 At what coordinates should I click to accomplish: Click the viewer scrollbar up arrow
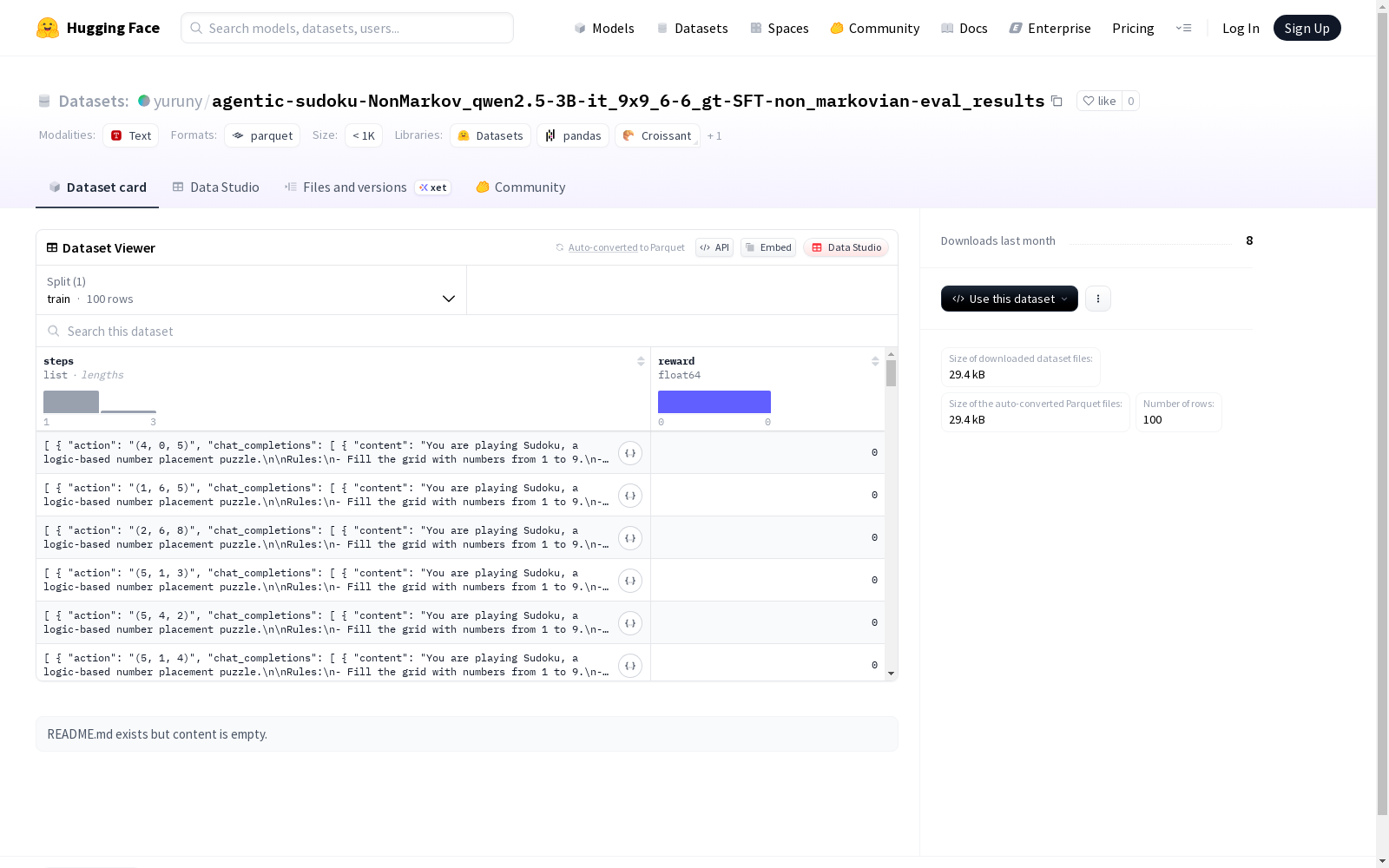coord(891,354)
